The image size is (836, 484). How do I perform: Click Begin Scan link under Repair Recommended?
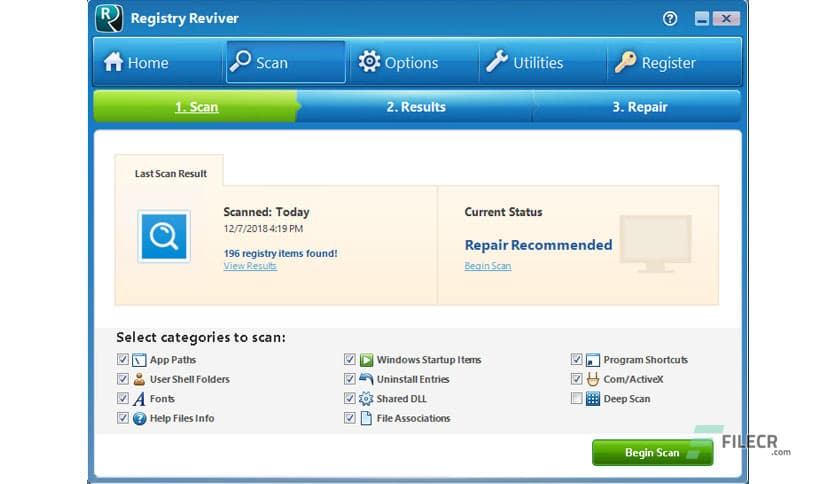487,266
